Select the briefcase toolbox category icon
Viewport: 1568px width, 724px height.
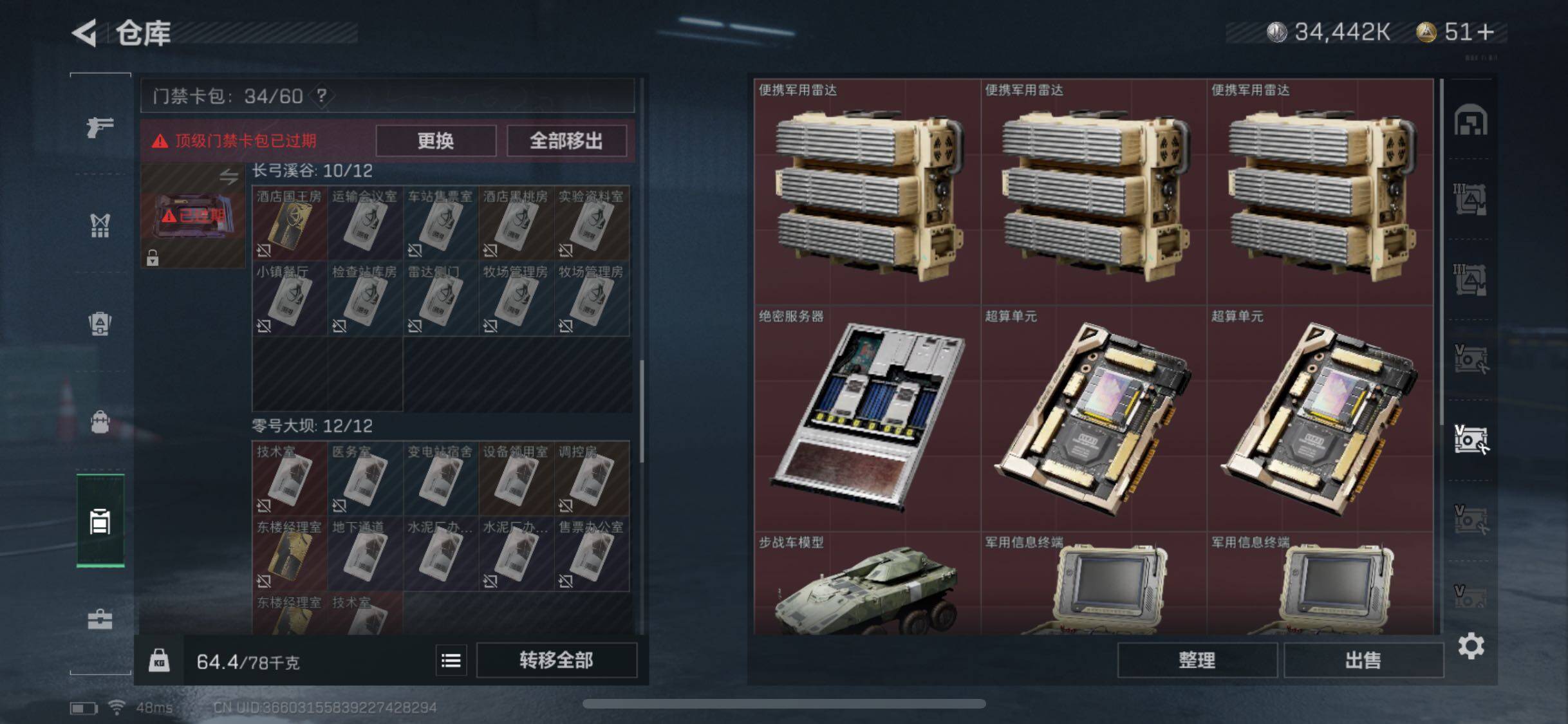click(x=100, y=619)
